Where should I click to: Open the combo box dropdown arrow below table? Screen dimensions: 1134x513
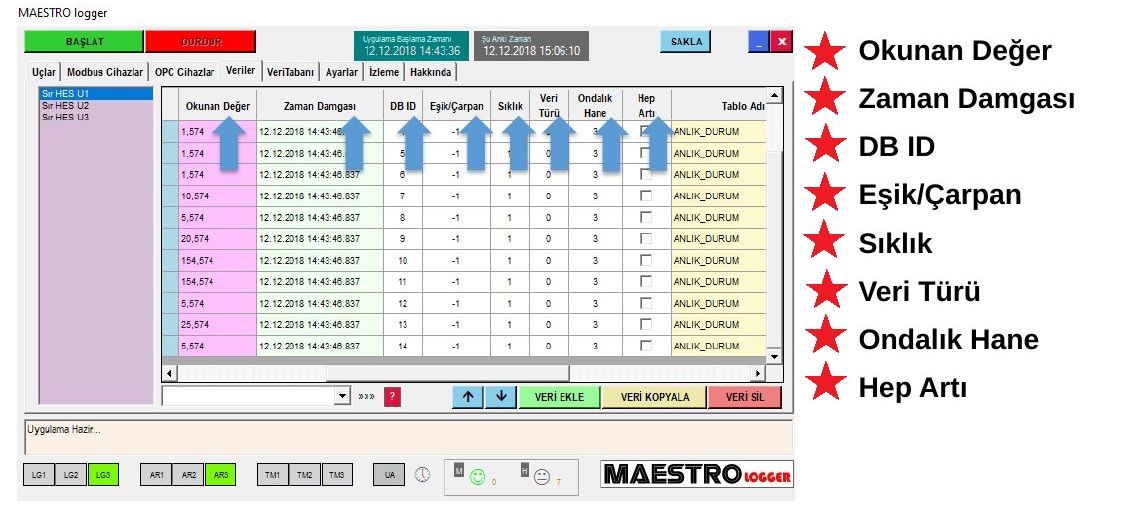(x=342, y=397)
